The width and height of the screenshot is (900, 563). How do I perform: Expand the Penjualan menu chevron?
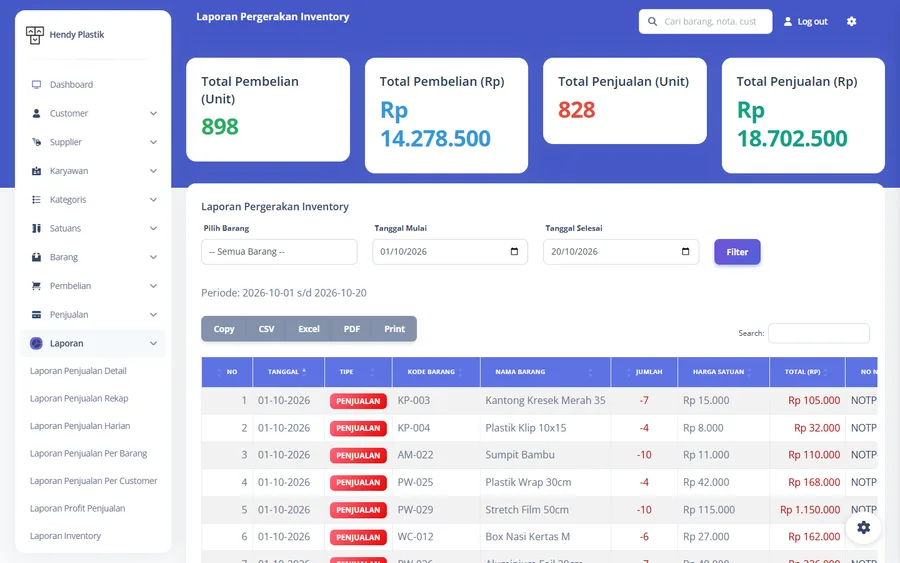(x=153, y=314)
